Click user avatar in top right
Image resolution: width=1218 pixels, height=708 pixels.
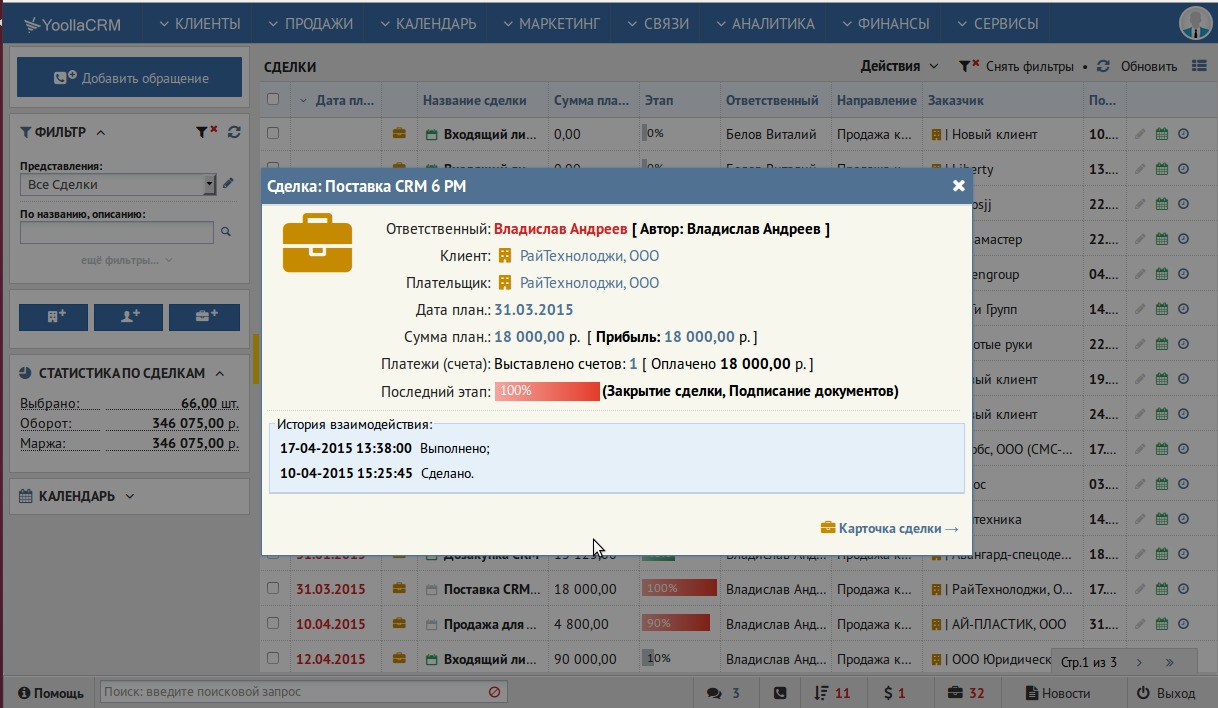pyautogui.click(x=1196, y=23)
